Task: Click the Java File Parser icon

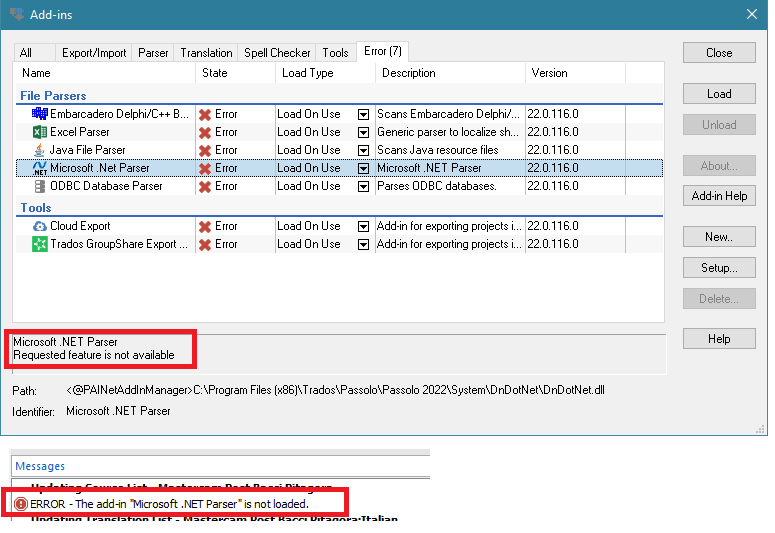Action: pos(39,150)
